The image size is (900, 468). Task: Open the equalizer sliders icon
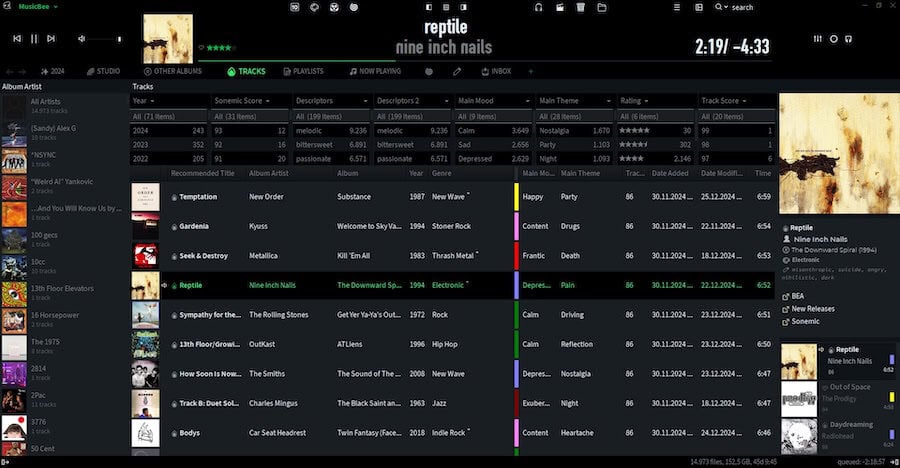817,38
